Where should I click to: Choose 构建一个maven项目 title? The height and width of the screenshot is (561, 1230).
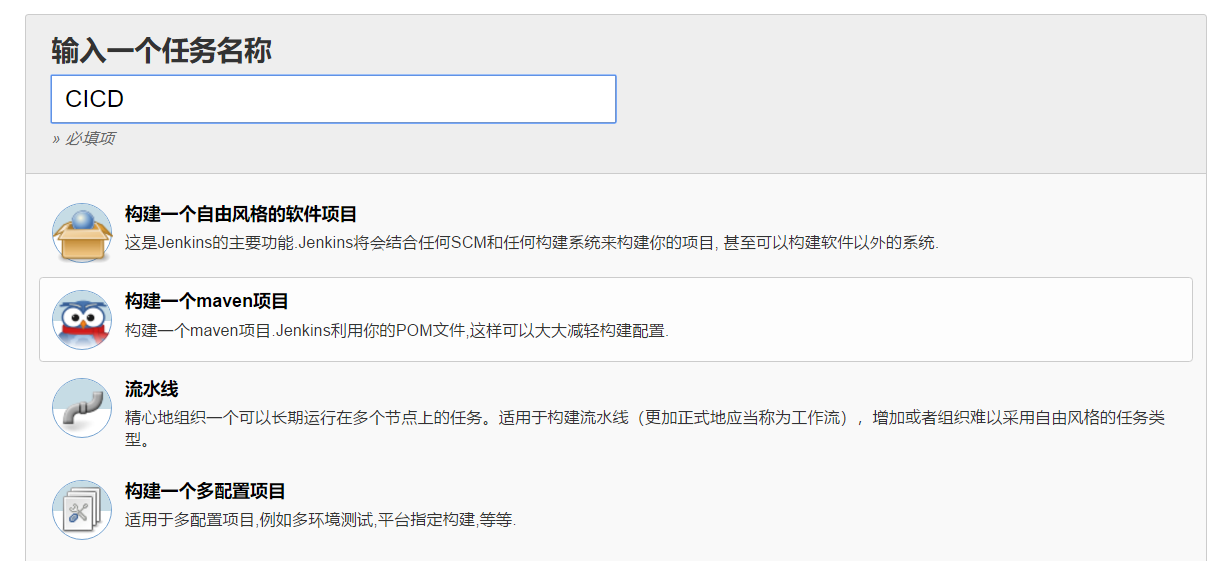pyautogui.click(x=207, y=301)
